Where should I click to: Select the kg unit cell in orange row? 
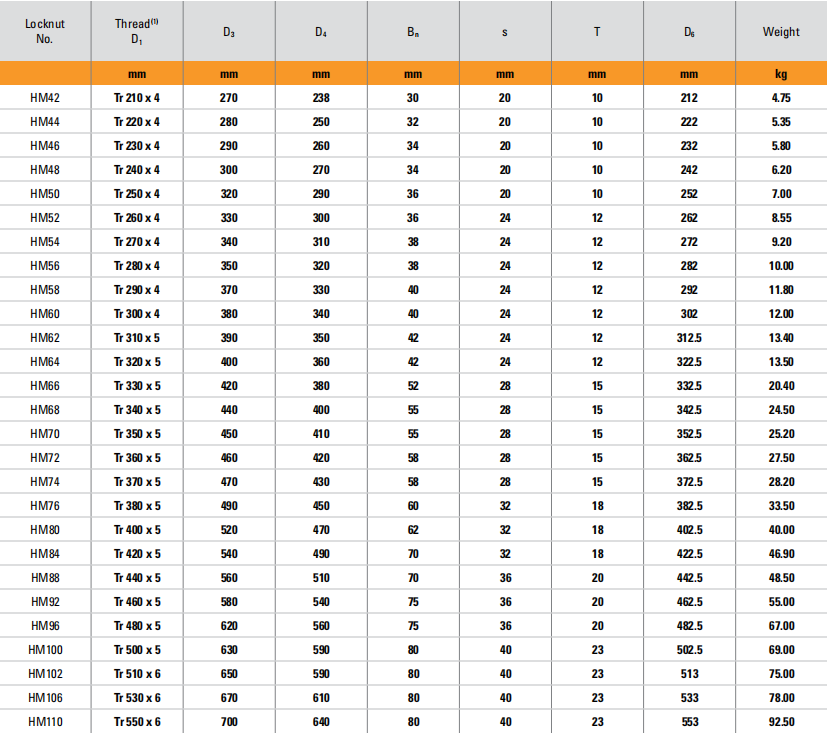[x=780, y=74]
